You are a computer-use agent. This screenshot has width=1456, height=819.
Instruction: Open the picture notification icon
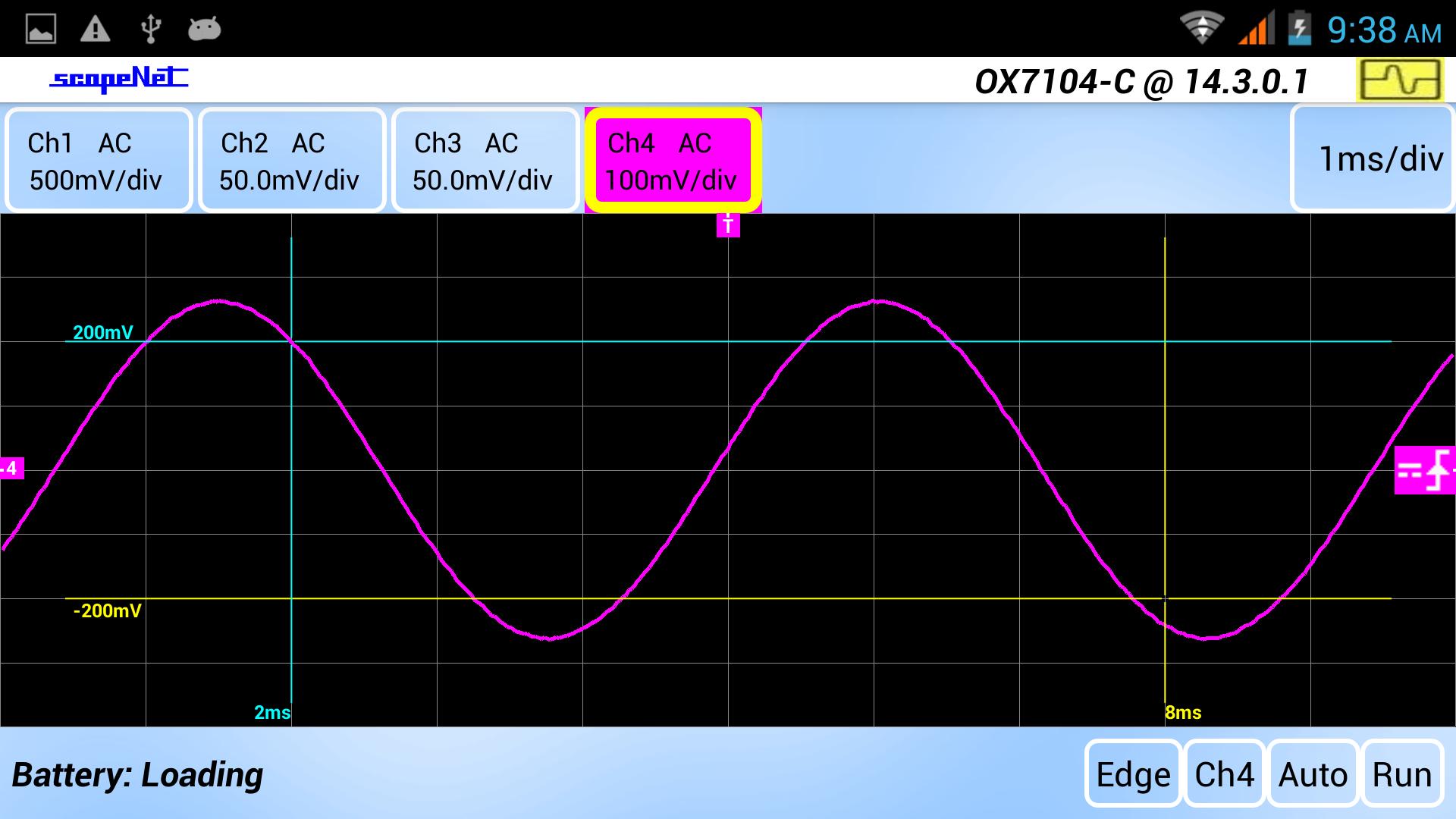[41, 30]
